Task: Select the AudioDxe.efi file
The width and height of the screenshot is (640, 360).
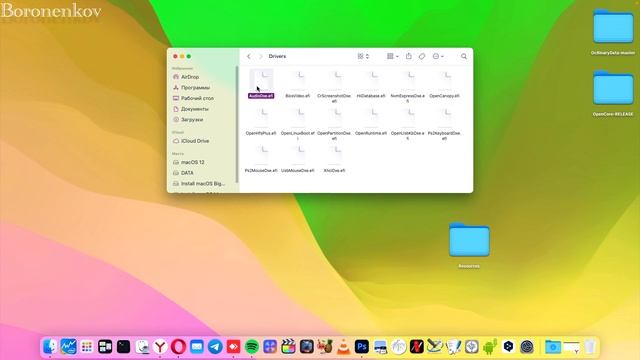Action: point(261,84)
